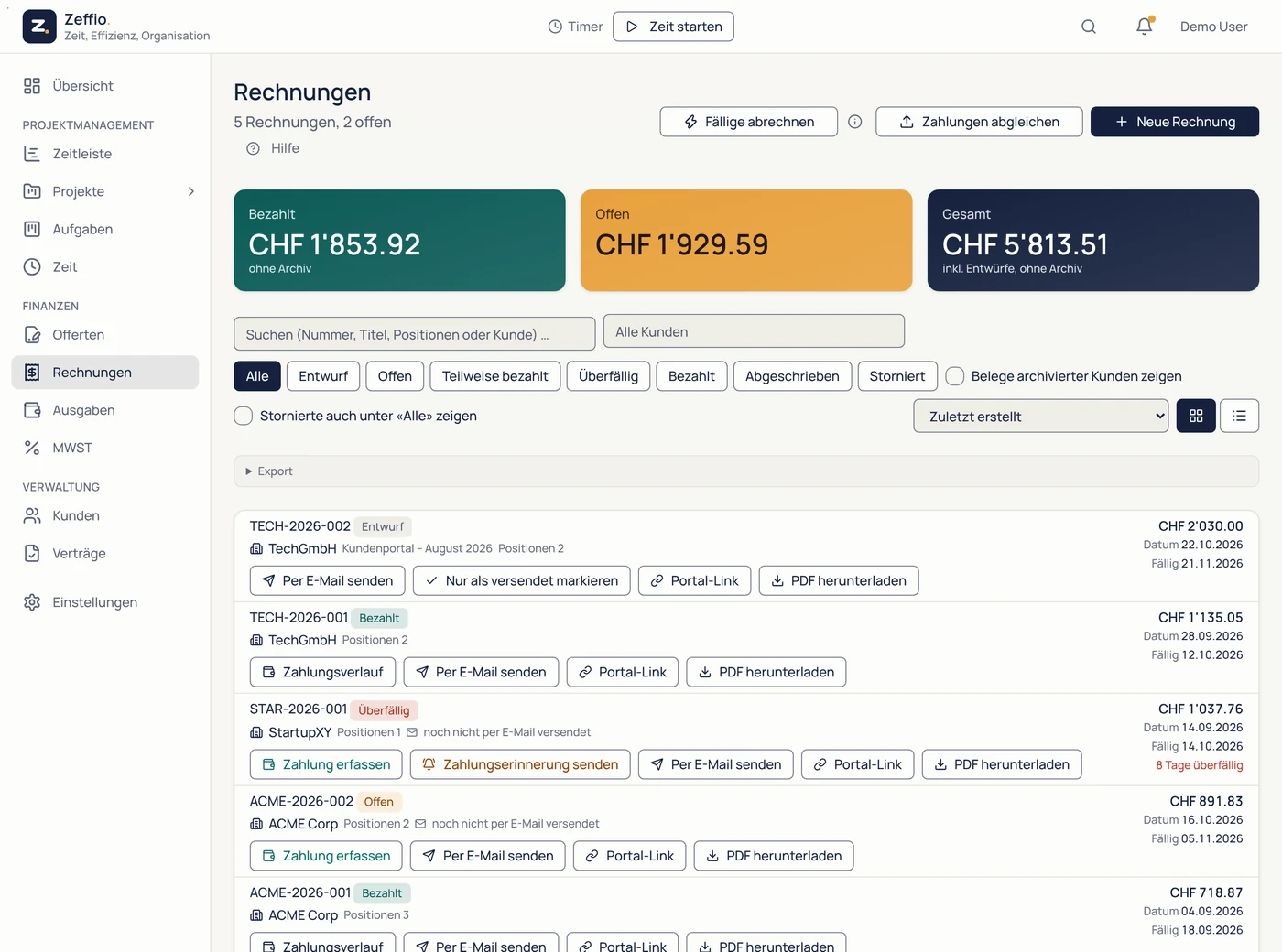Start timer with Zeit starten
This screenshot has width=1282, height=952.
(x=673, y=27)
